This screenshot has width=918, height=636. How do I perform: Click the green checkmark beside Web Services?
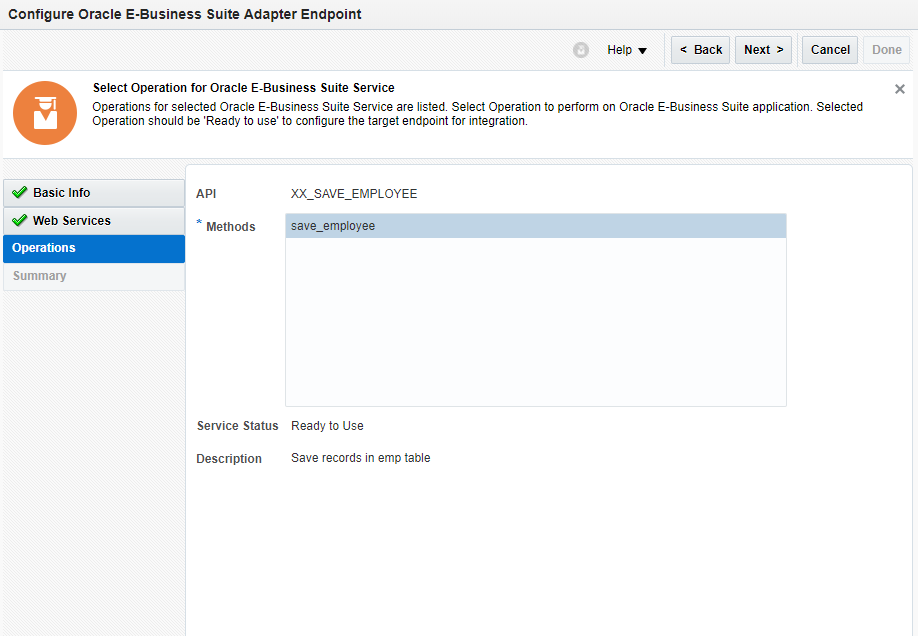pos(19,221)
